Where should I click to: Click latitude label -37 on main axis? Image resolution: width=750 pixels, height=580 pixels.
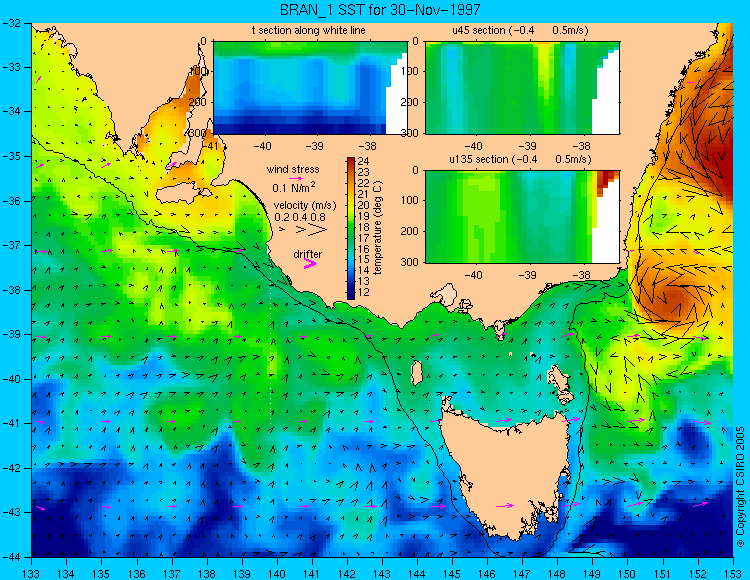[11, 245]
